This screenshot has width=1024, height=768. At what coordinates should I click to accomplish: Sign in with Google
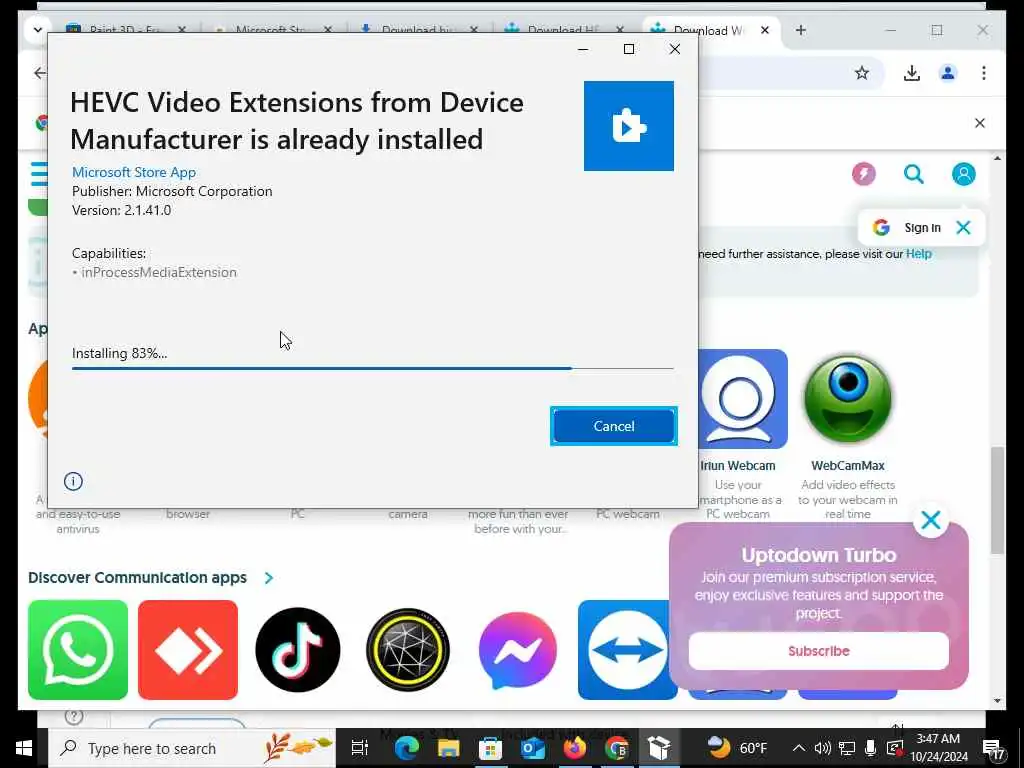tap(908, 227)
